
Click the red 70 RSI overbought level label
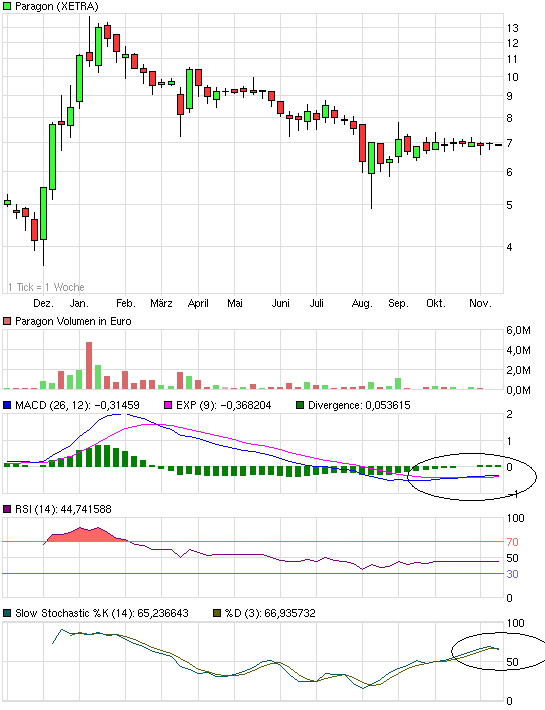(x=512, y=542)
